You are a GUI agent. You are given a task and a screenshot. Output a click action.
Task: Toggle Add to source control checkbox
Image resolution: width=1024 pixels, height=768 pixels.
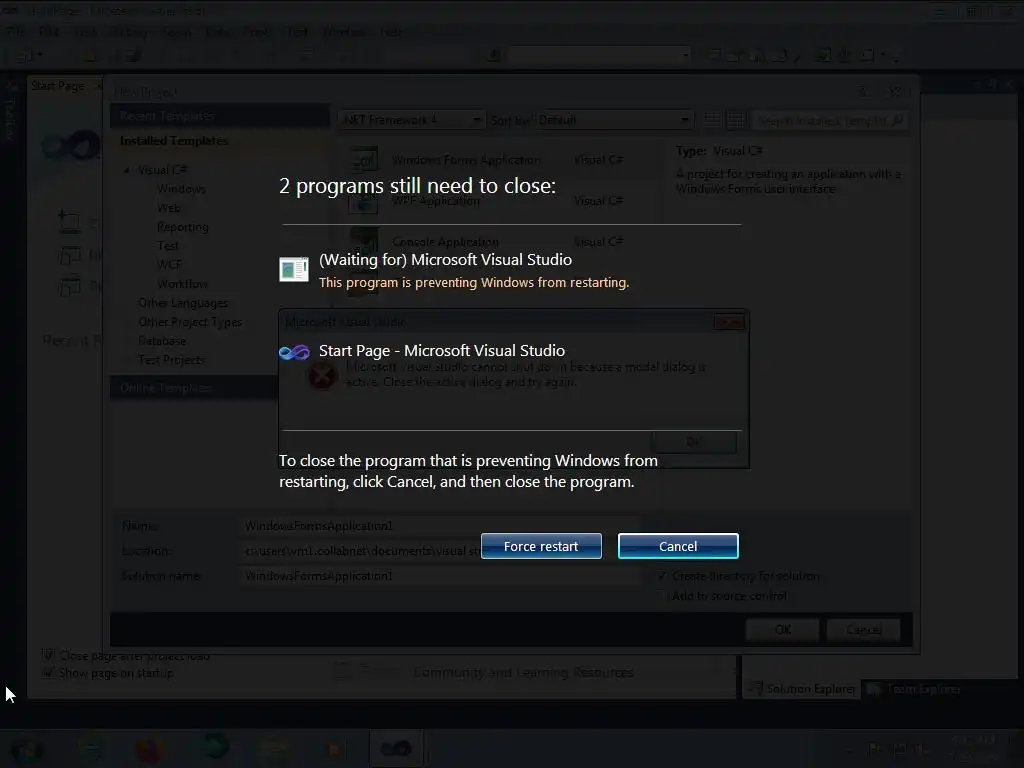click(662, 596)
